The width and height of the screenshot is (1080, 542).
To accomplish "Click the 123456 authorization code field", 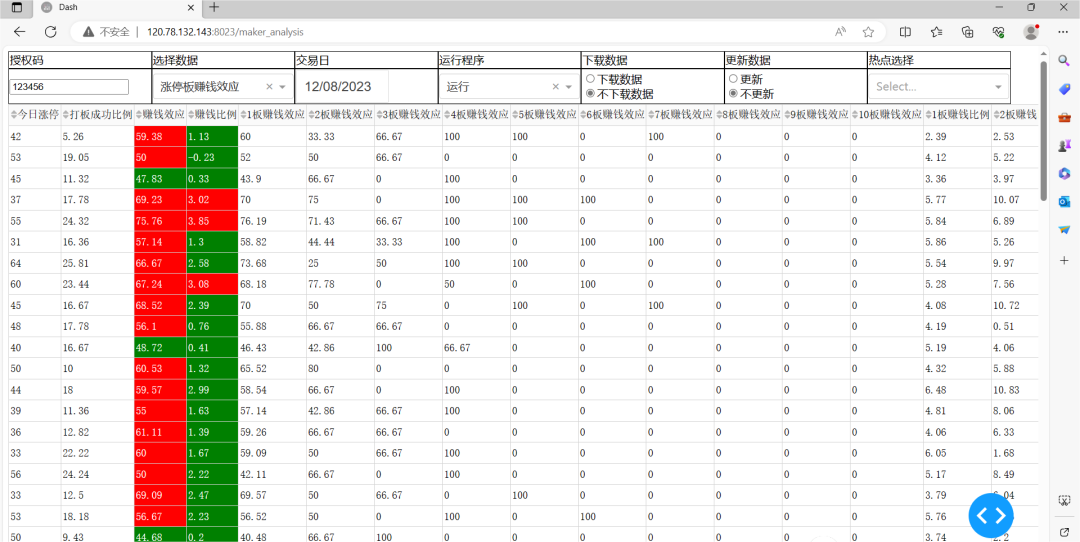I will coord(70,87).
